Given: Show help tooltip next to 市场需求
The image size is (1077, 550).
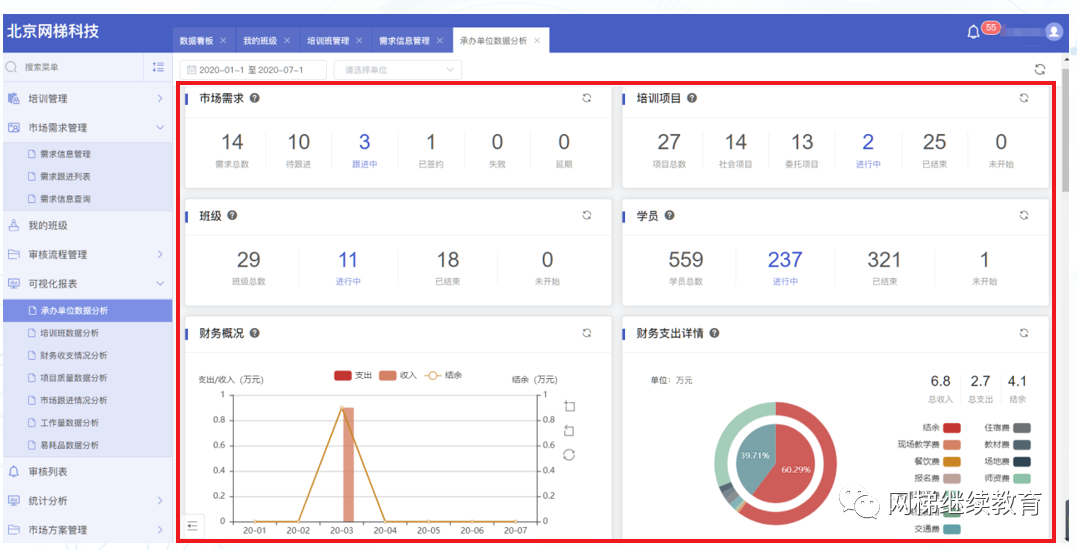Looking at the screenshot, I should coord(255,98).
